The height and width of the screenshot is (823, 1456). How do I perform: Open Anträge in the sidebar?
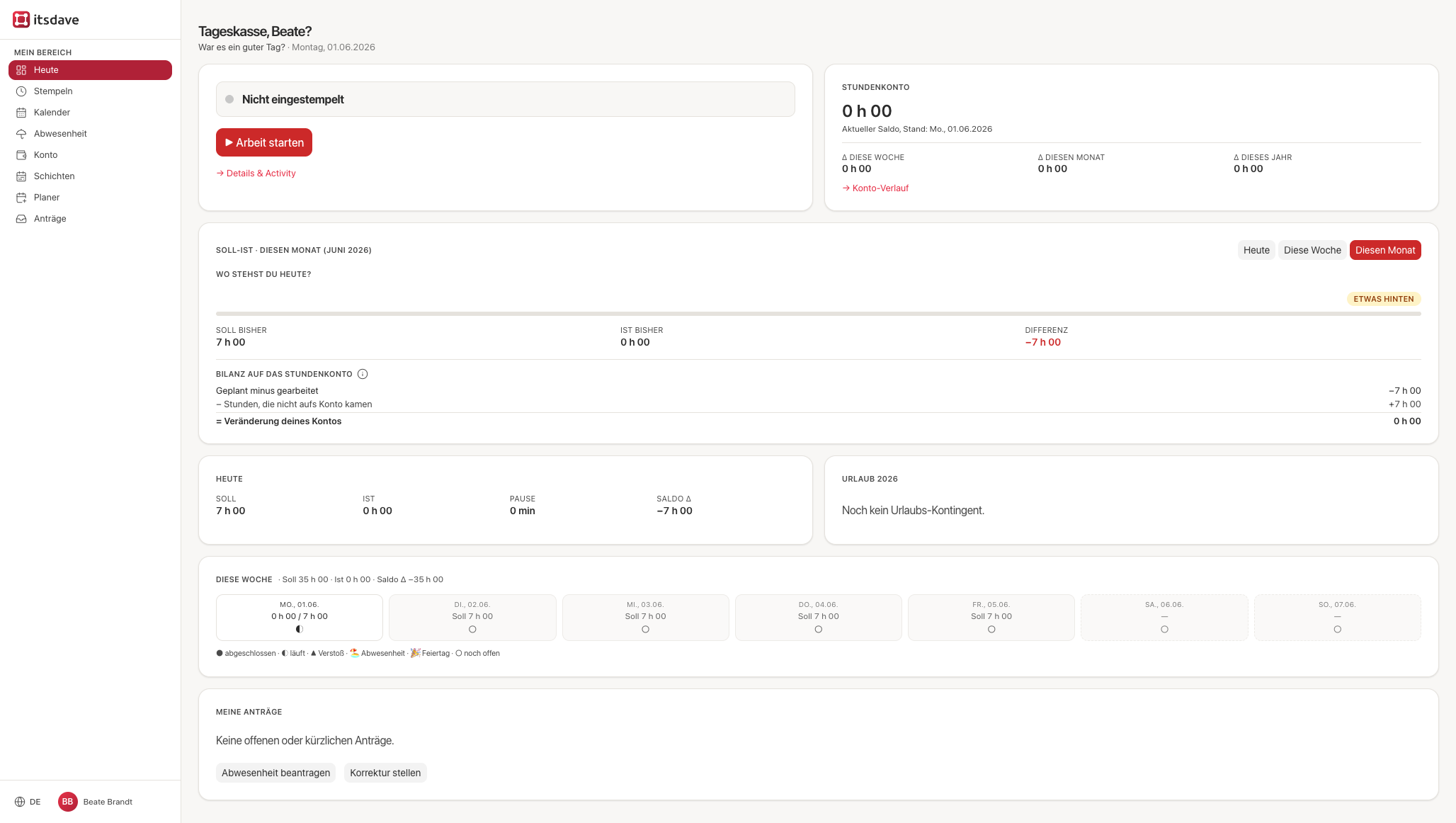(x=90, y=219)
